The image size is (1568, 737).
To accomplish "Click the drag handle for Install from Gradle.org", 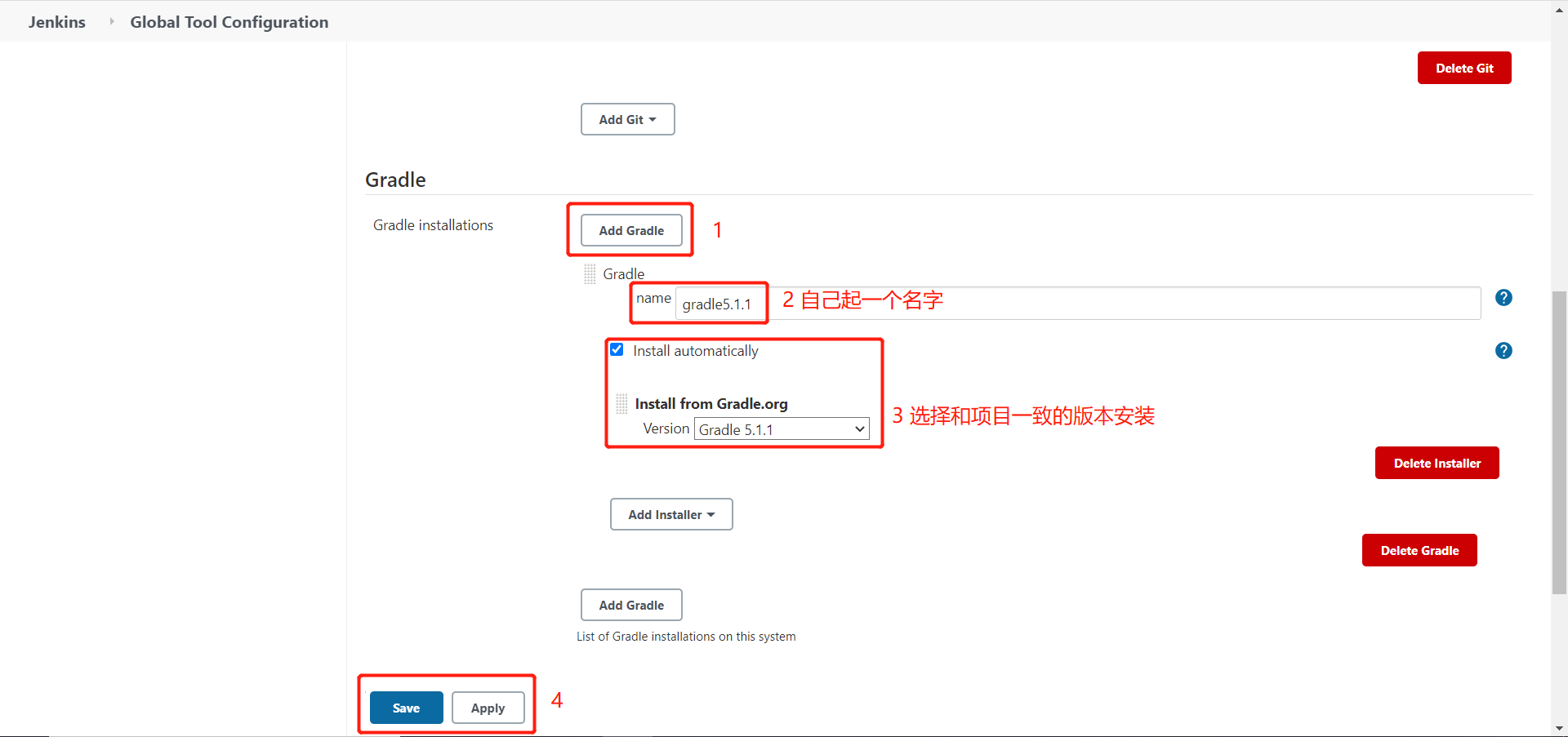I will pos(621,403).
